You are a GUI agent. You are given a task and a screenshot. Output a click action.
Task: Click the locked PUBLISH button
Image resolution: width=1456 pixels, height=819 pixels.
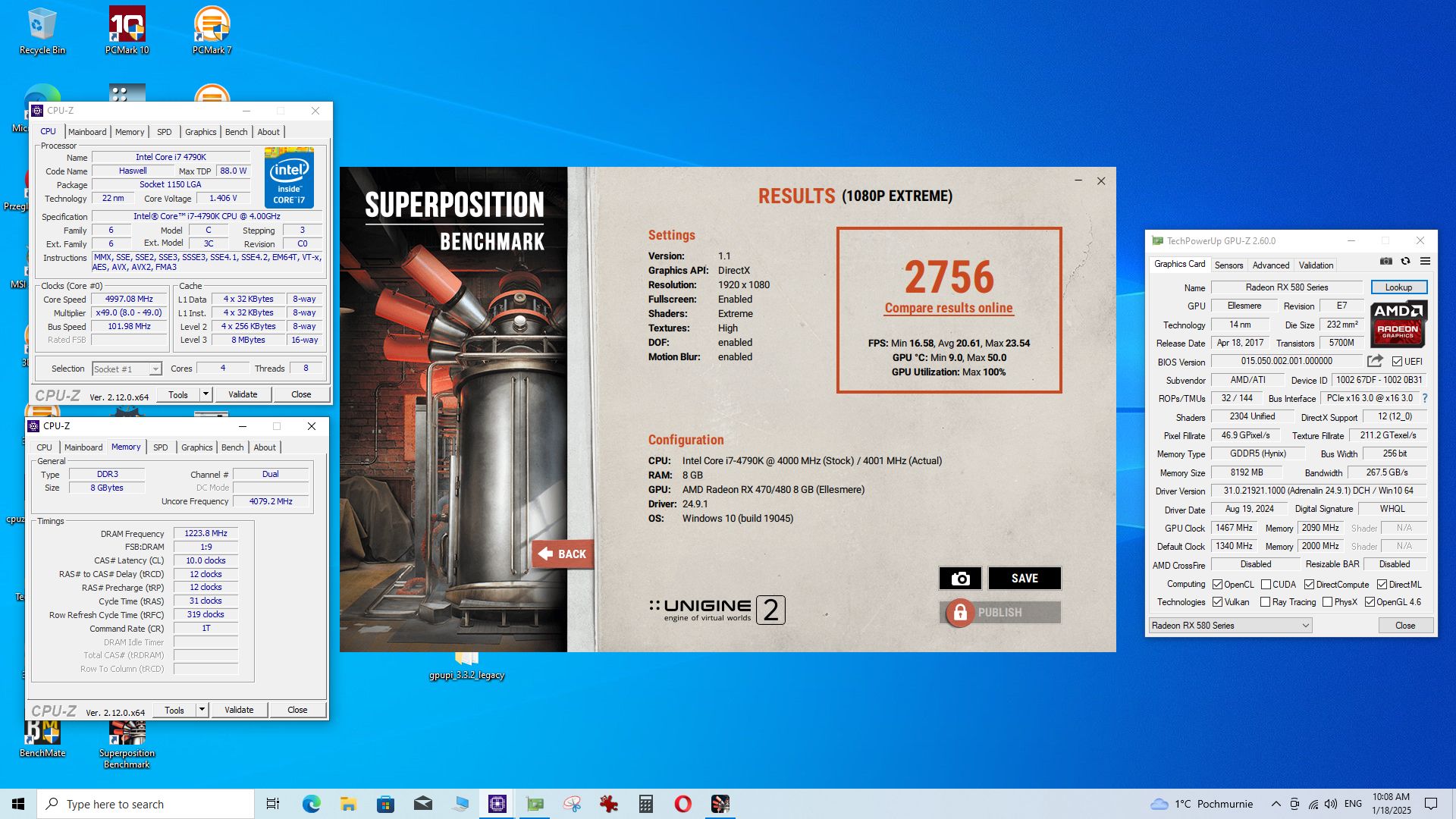click(999, 613)
